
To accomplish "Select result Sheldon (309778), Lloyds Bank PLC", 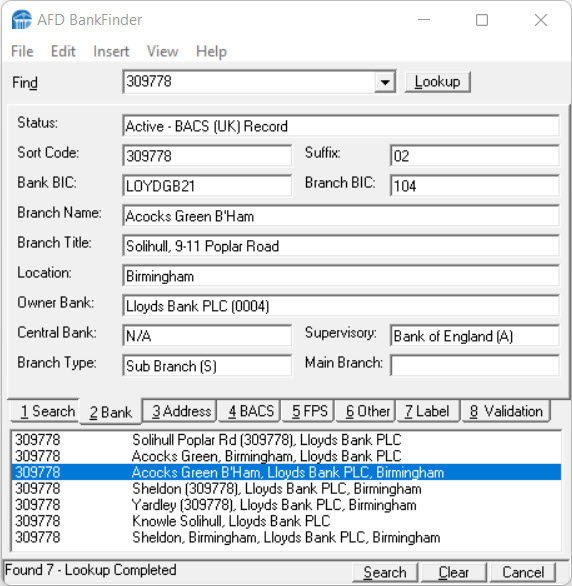I will 286,489.
